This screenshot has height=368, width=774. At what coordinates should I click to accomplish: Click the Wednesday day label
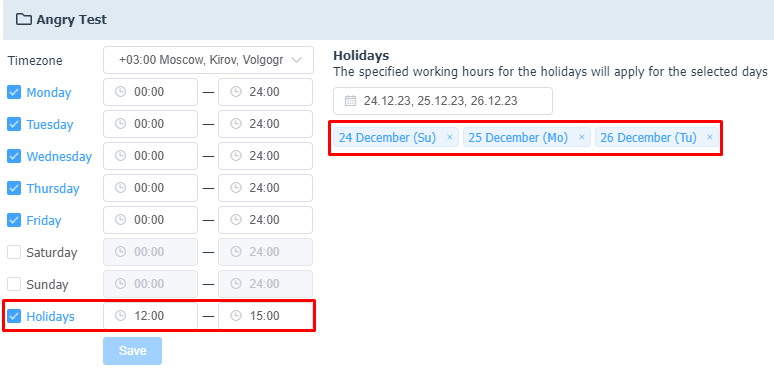(59, 156)
